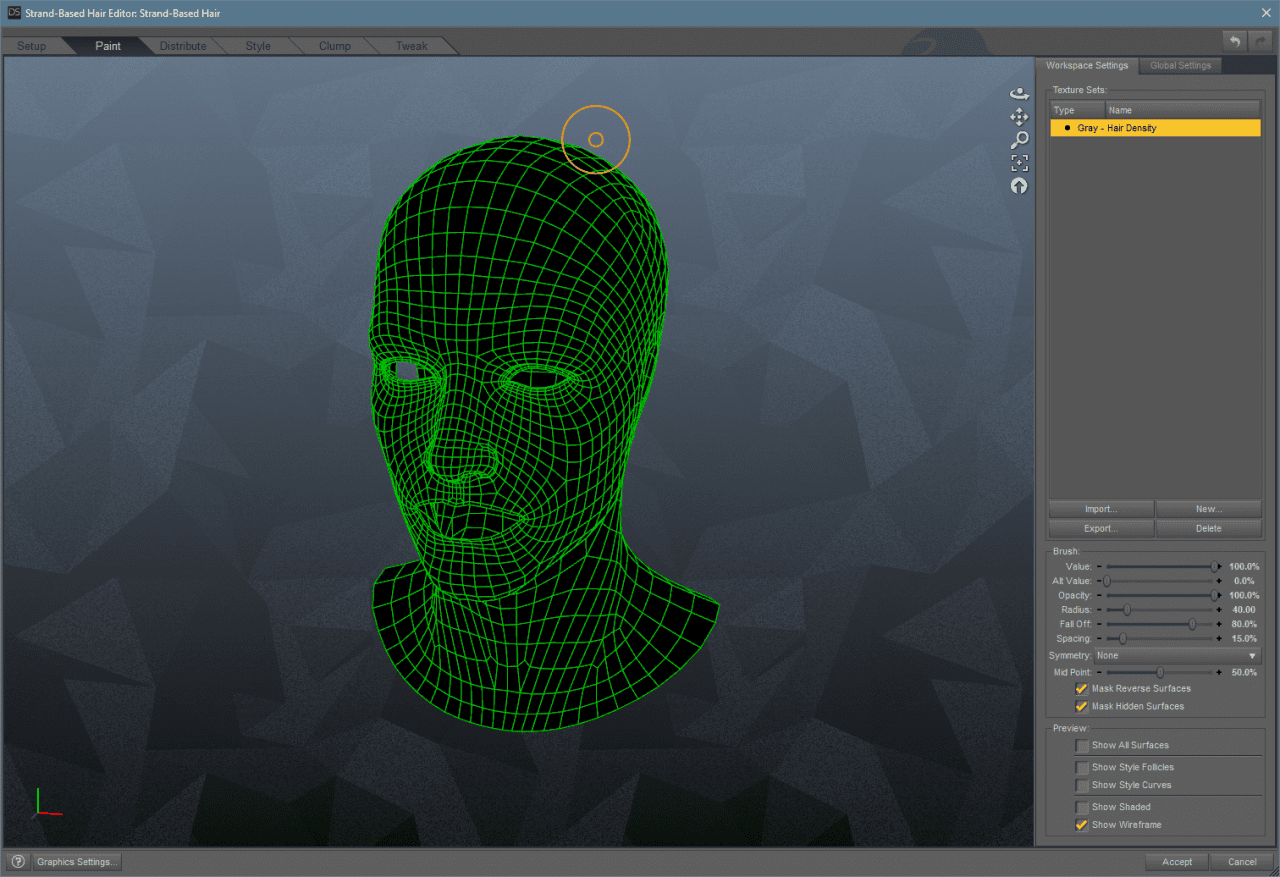Screen dimensions: 1280x877
Task: Disable the Show Wireframe checkbox
Action: click(x=1081, y=825)
